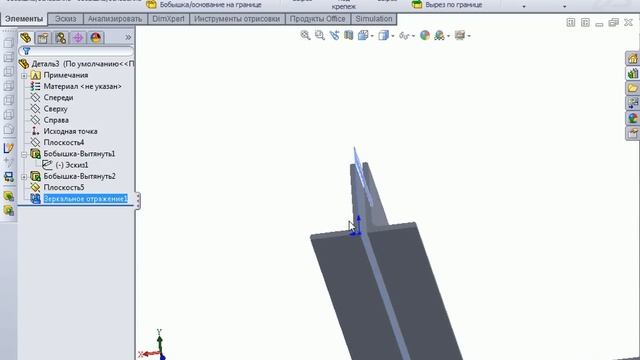Open ConfigurationManager panel tab
The image size is (640, 360).
60,38
